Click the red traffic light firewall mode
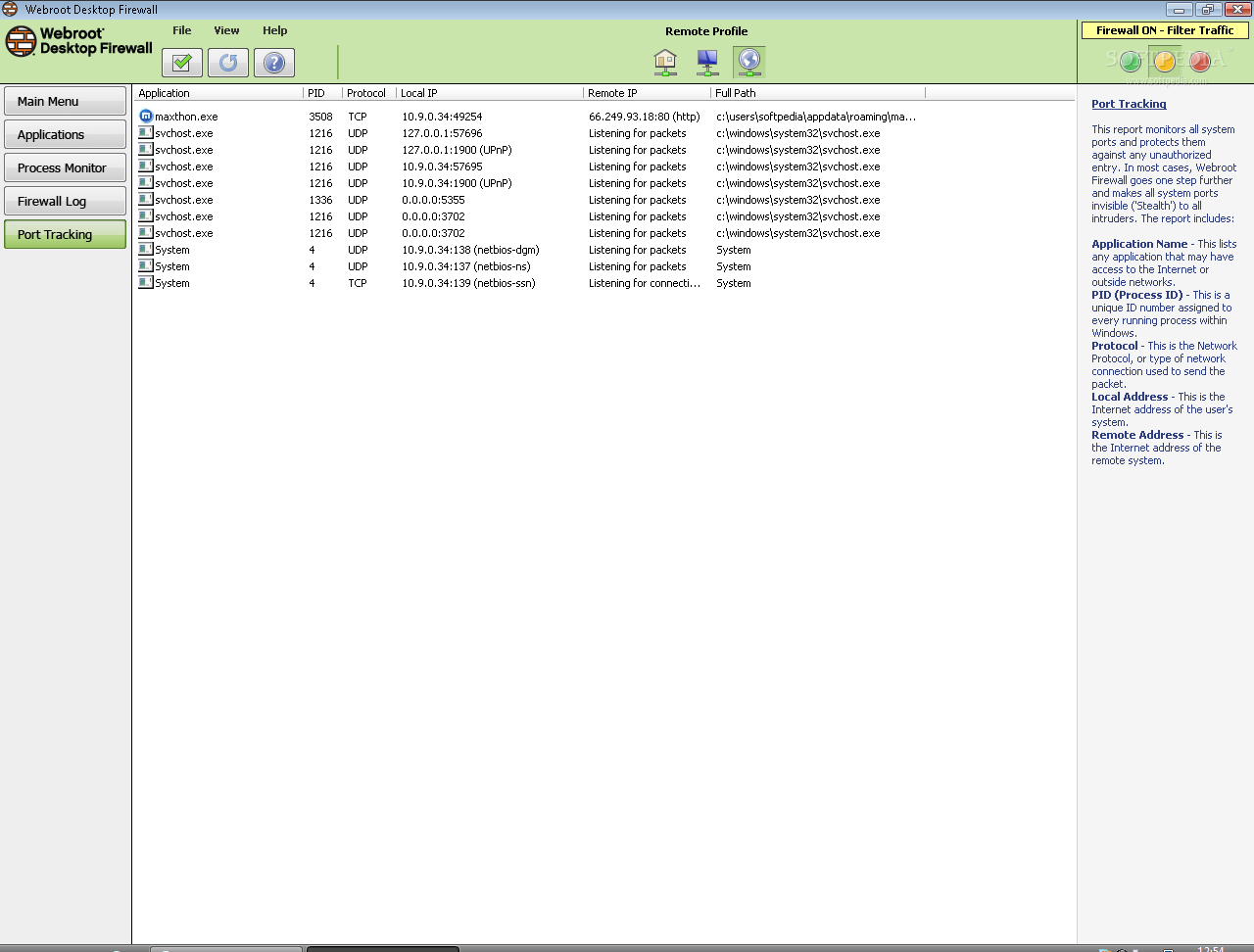1254x952 pixels. coord(1199,62)
